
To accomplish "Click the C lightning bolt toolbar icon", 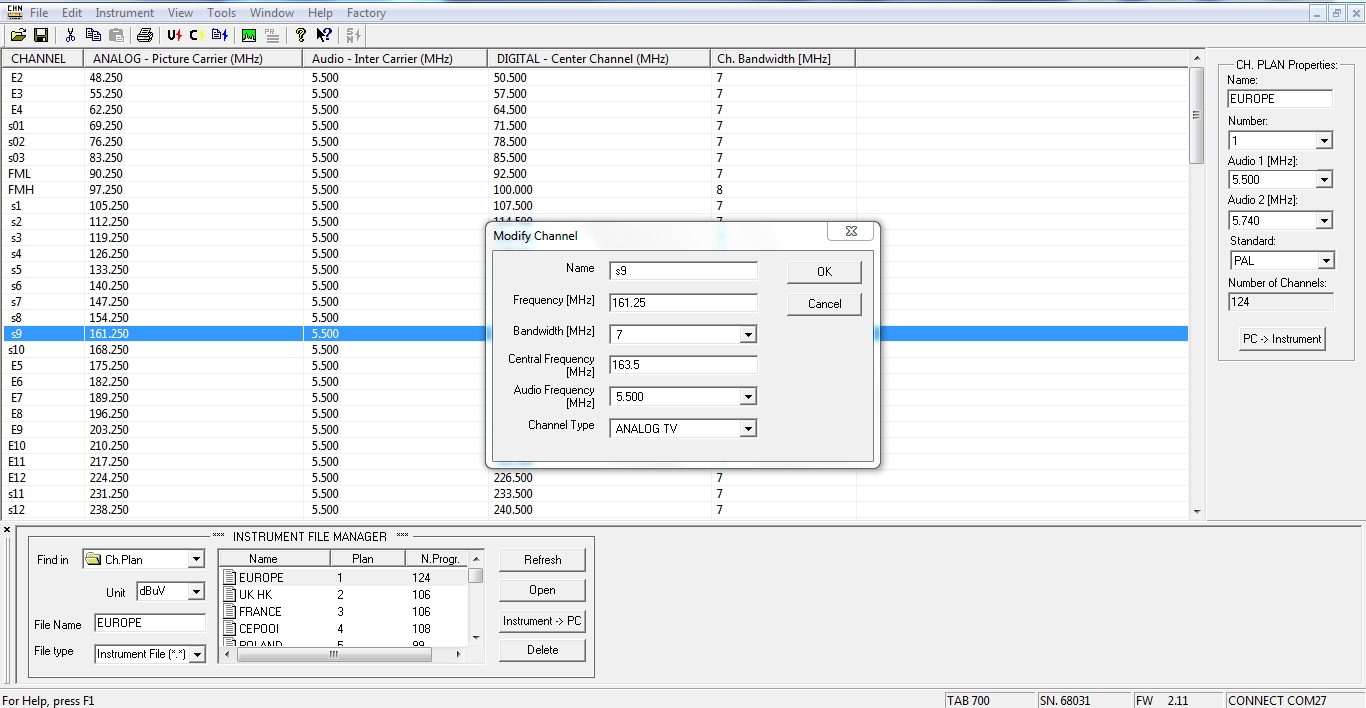I will (197, 35).
